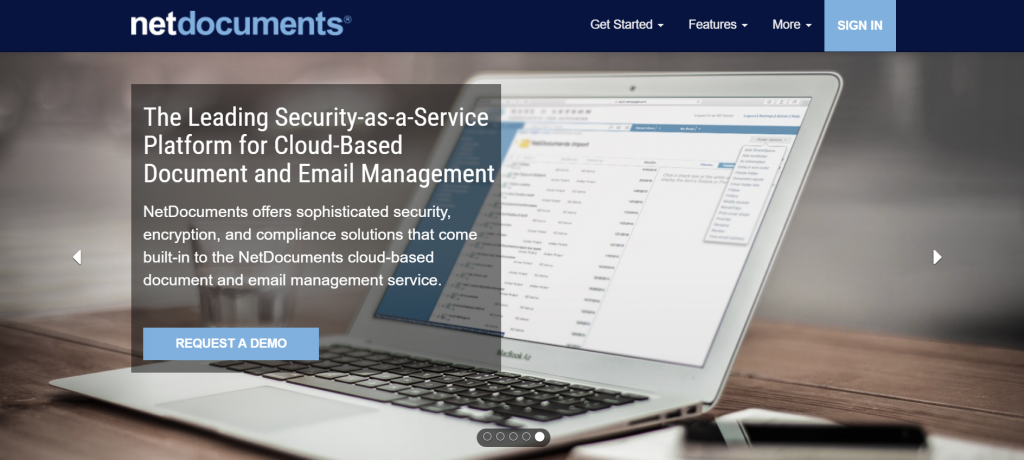The height and width of the screenshot is (460, 1024).
Task: Open the More dropdown menu
Action: (792, 25)
